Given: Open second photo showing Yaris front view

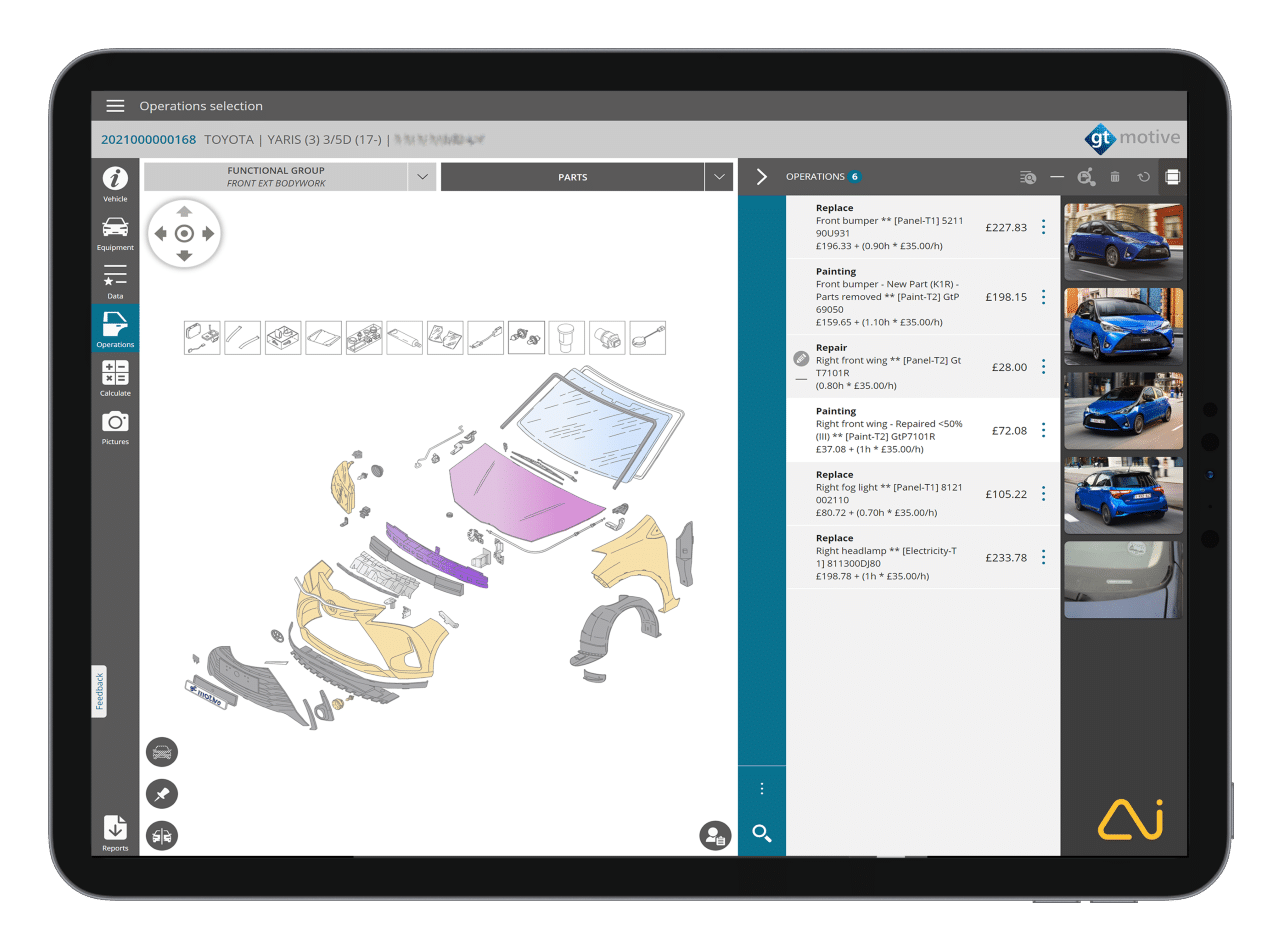Looking at the screenshot, I should tap(1124, 326).
